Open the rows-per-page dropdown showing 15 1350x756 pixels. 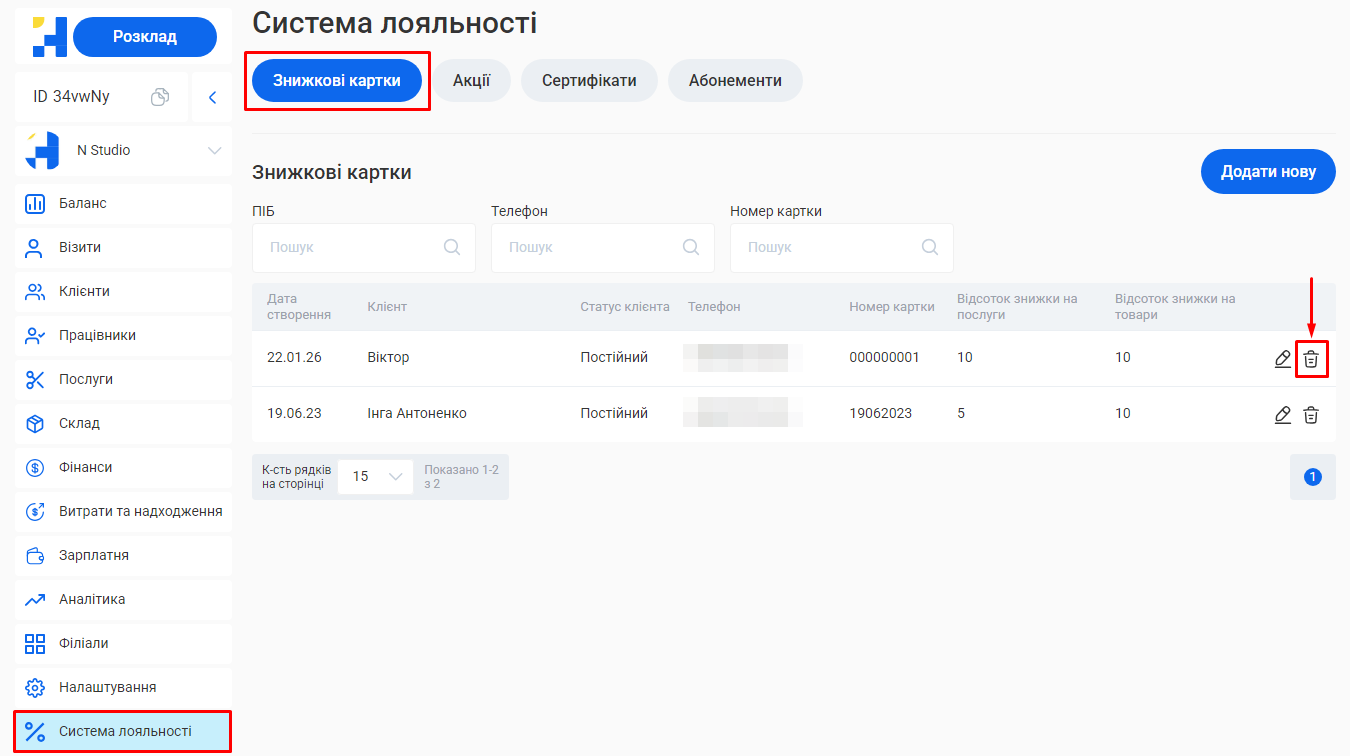pyautogui.click(x=375, y=476)
